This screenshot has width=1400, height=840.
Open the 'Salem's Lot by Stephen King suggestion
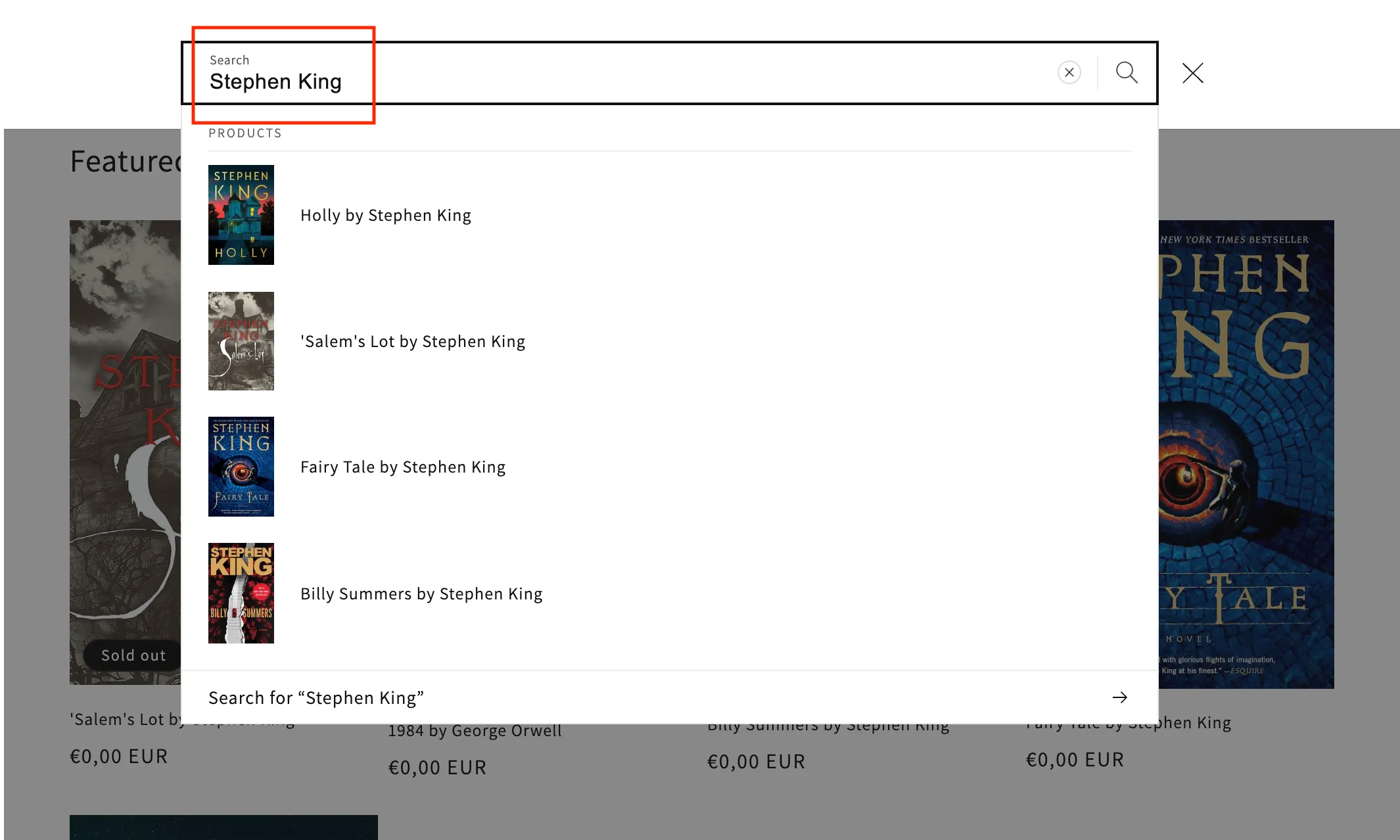412,341
